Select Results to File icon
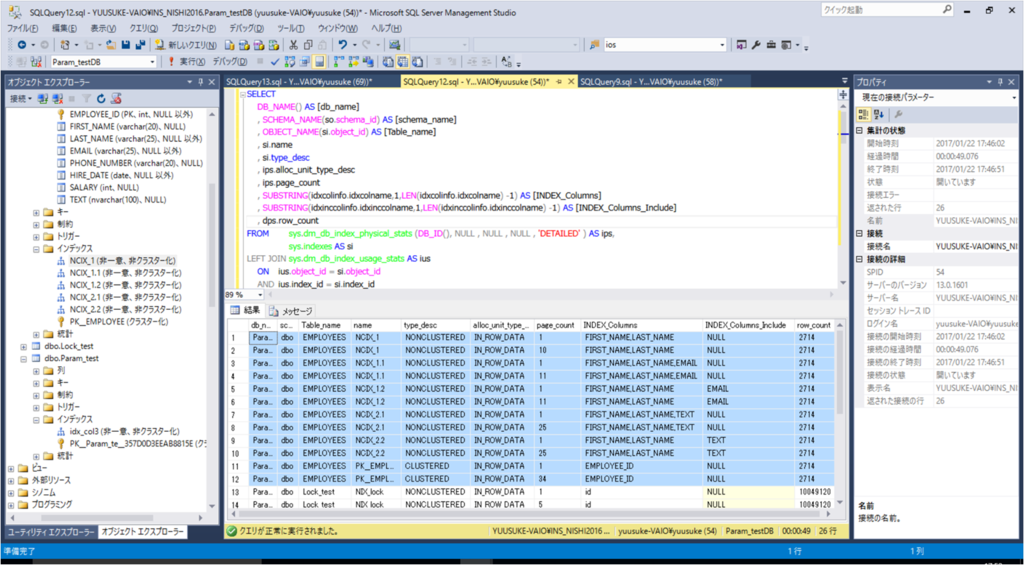 (x=417, y=61)
